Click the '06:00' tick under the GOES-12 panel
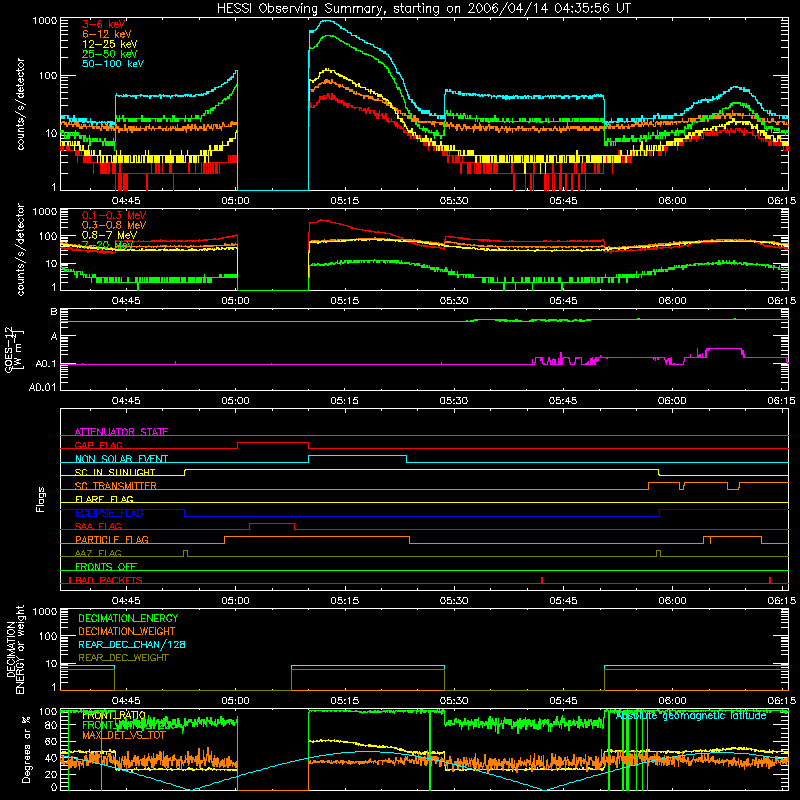The height and width of the screenshot is (800, 800). click(x=672, y=401)
